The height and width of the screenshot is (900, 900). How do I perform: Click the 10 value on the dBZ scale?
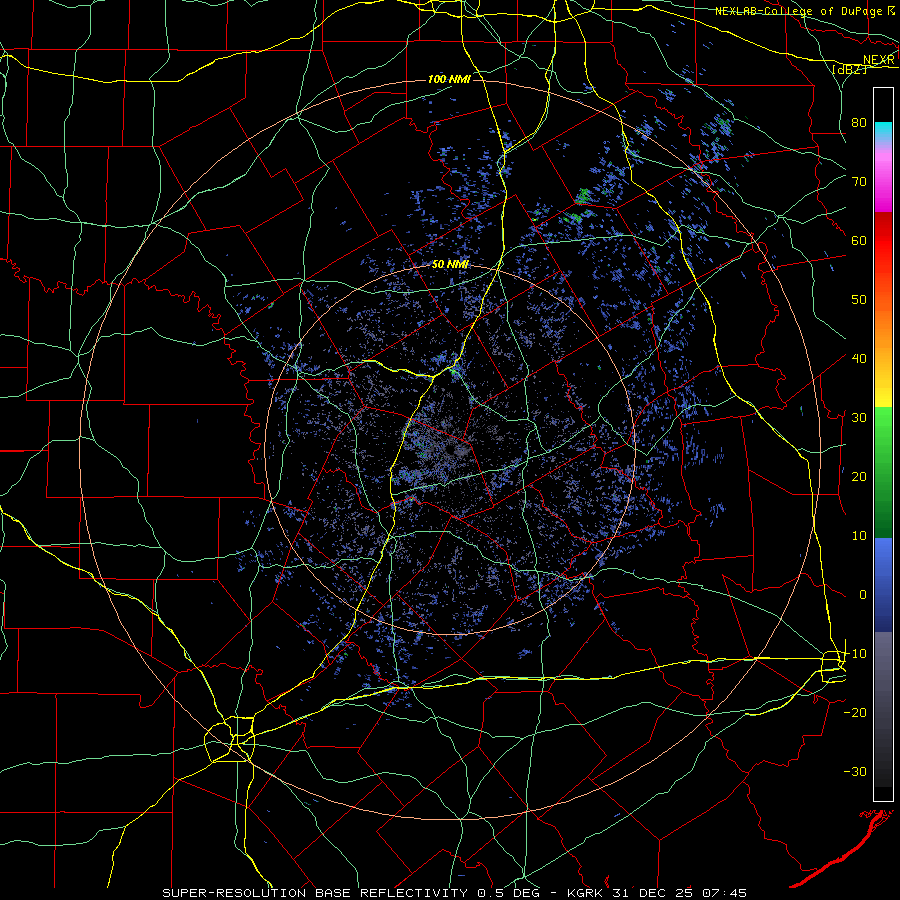(859, 536)
